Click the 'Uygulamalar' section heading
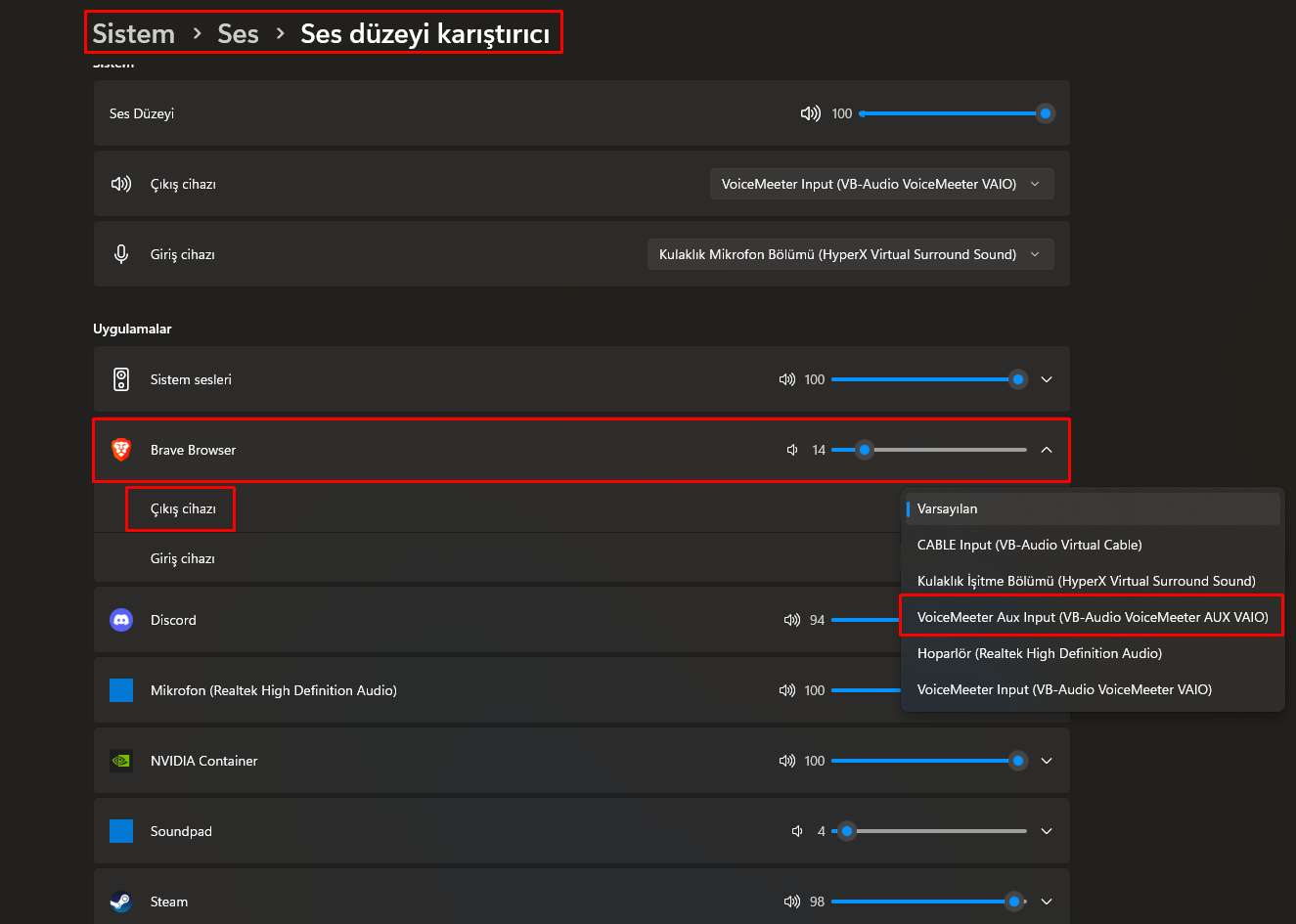 [132, 329]
